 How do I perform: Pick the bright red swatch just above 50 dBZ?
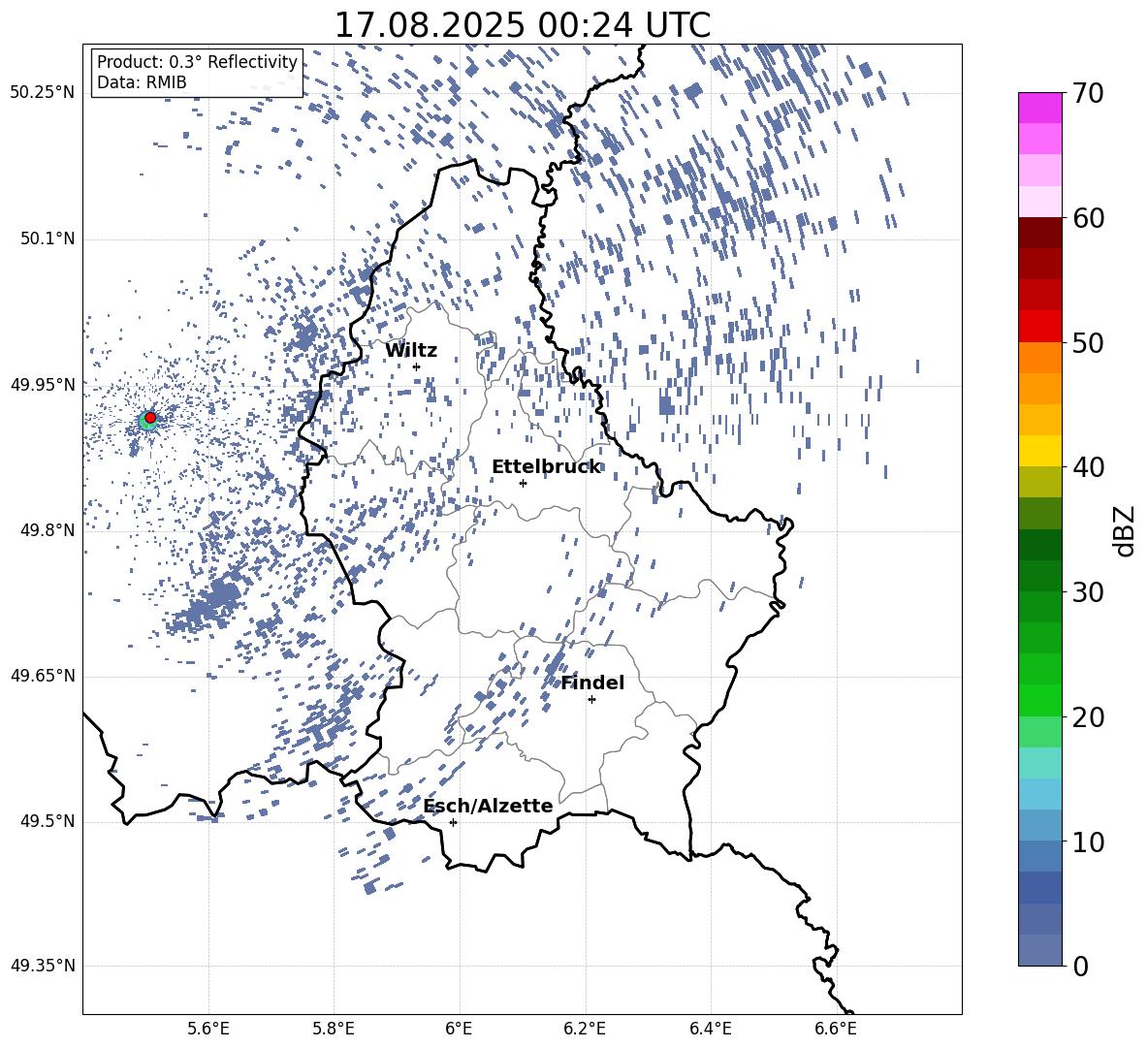click(x=1040, y=327)
